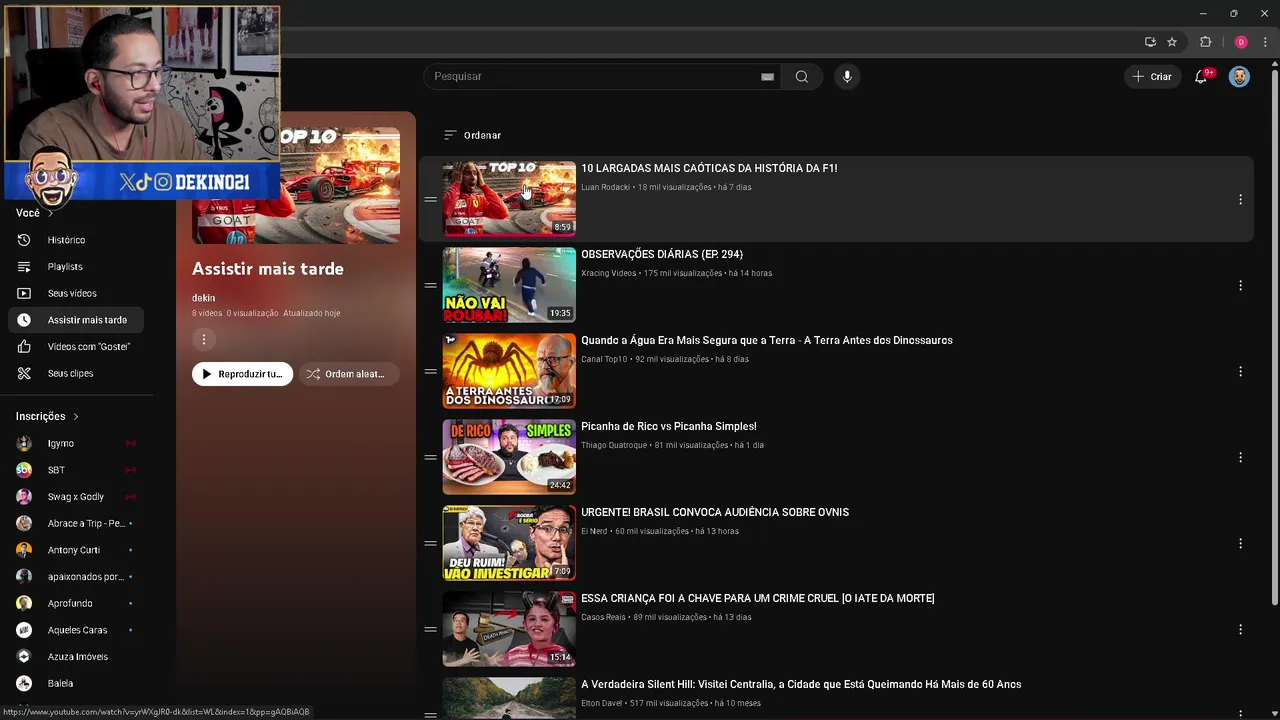Open Ei Nerd channel name
The width and height of the screenshot is (1280, 720).
point(594,531)
